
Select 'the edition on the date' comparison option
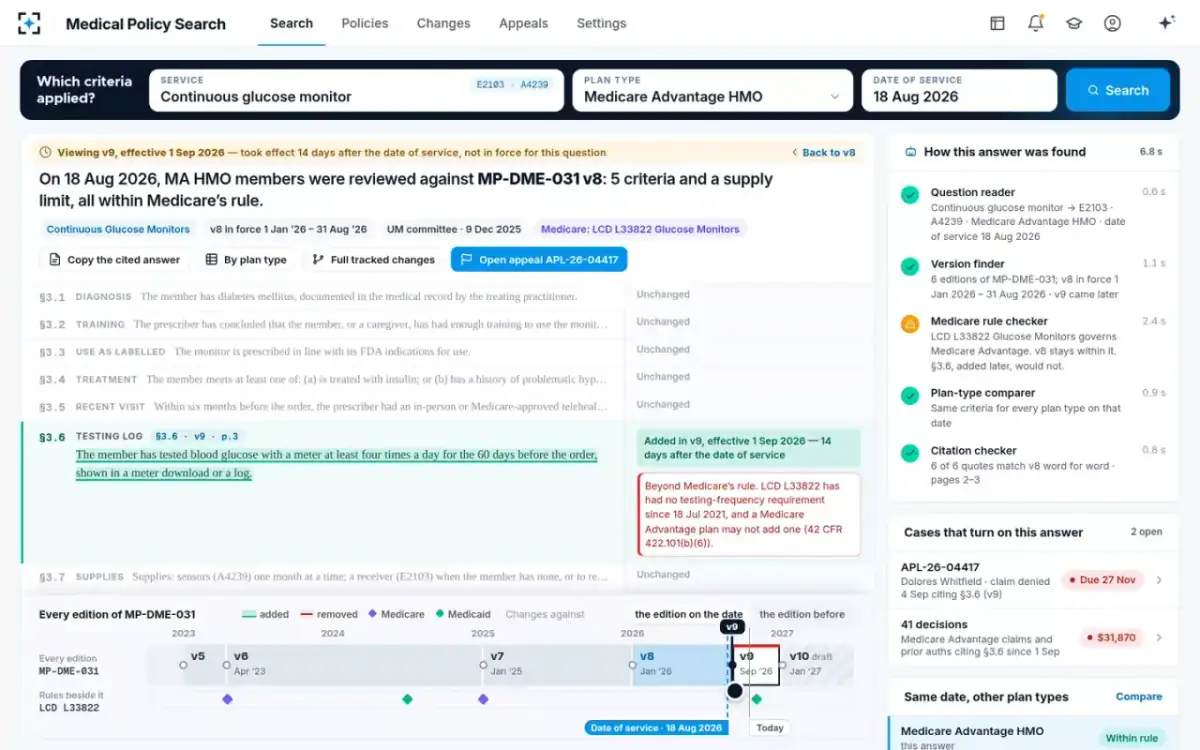(689, 614)
